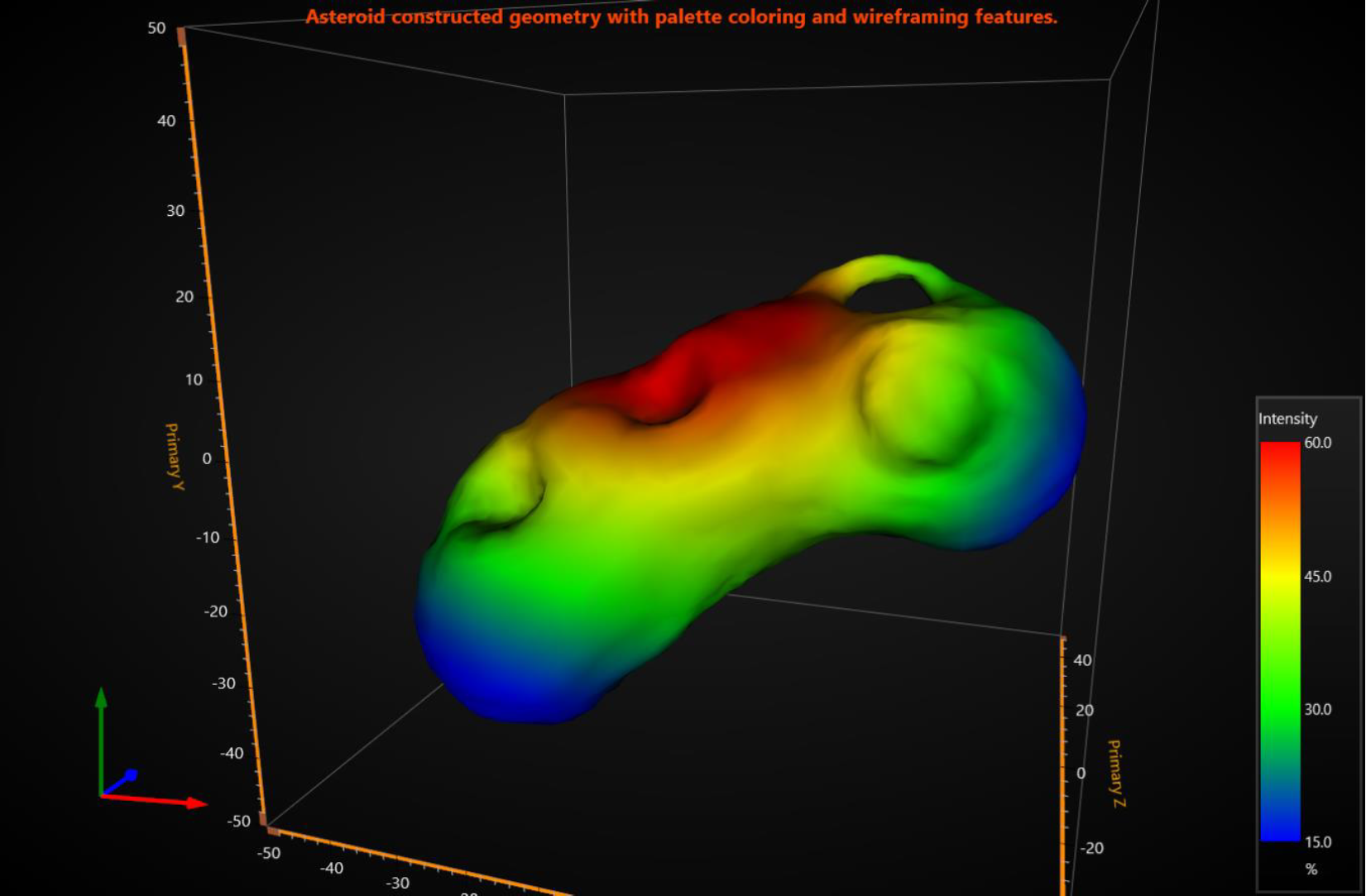Click the 10 tick label on Primary Y axis
This screenshot has height=896, width=1366.
point(194,380)
